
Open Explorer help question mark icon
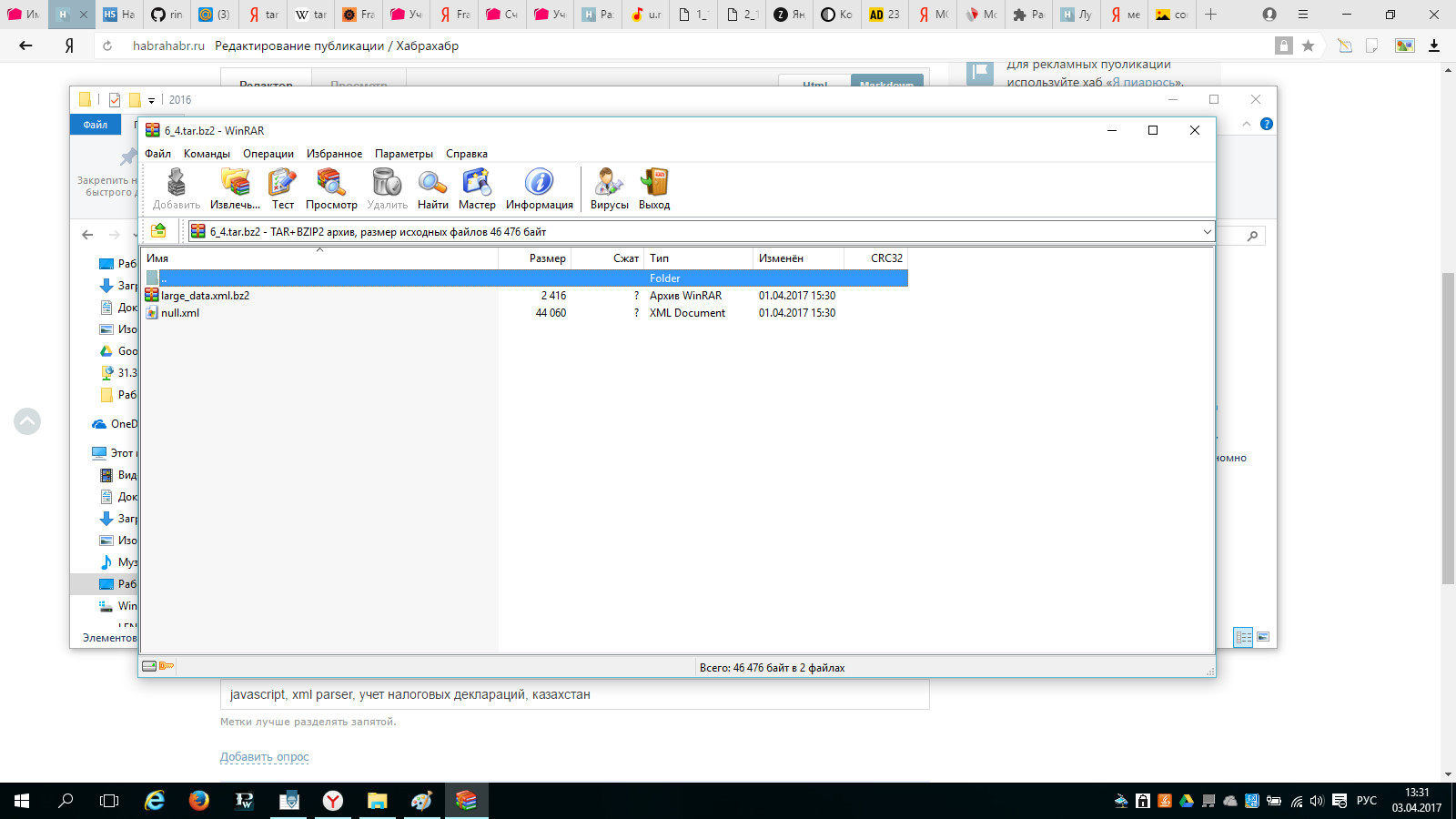coord(1266,124)
